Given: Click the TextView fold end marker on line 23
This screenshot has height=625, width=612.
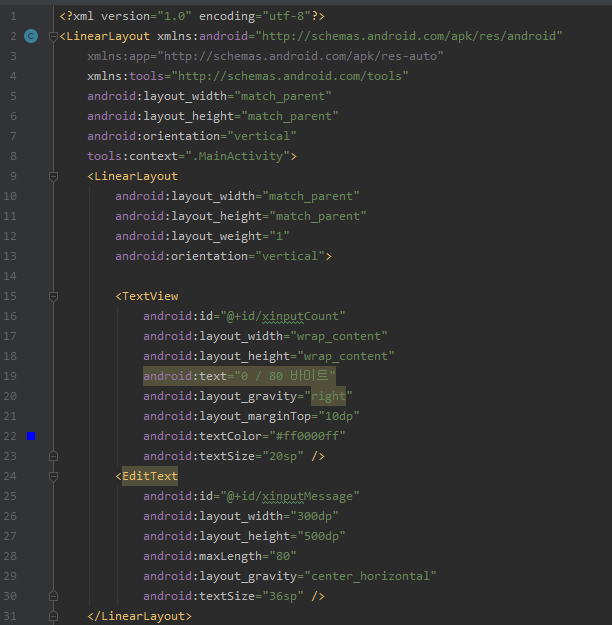Looking at the screenshot, I should pos(53,456).
